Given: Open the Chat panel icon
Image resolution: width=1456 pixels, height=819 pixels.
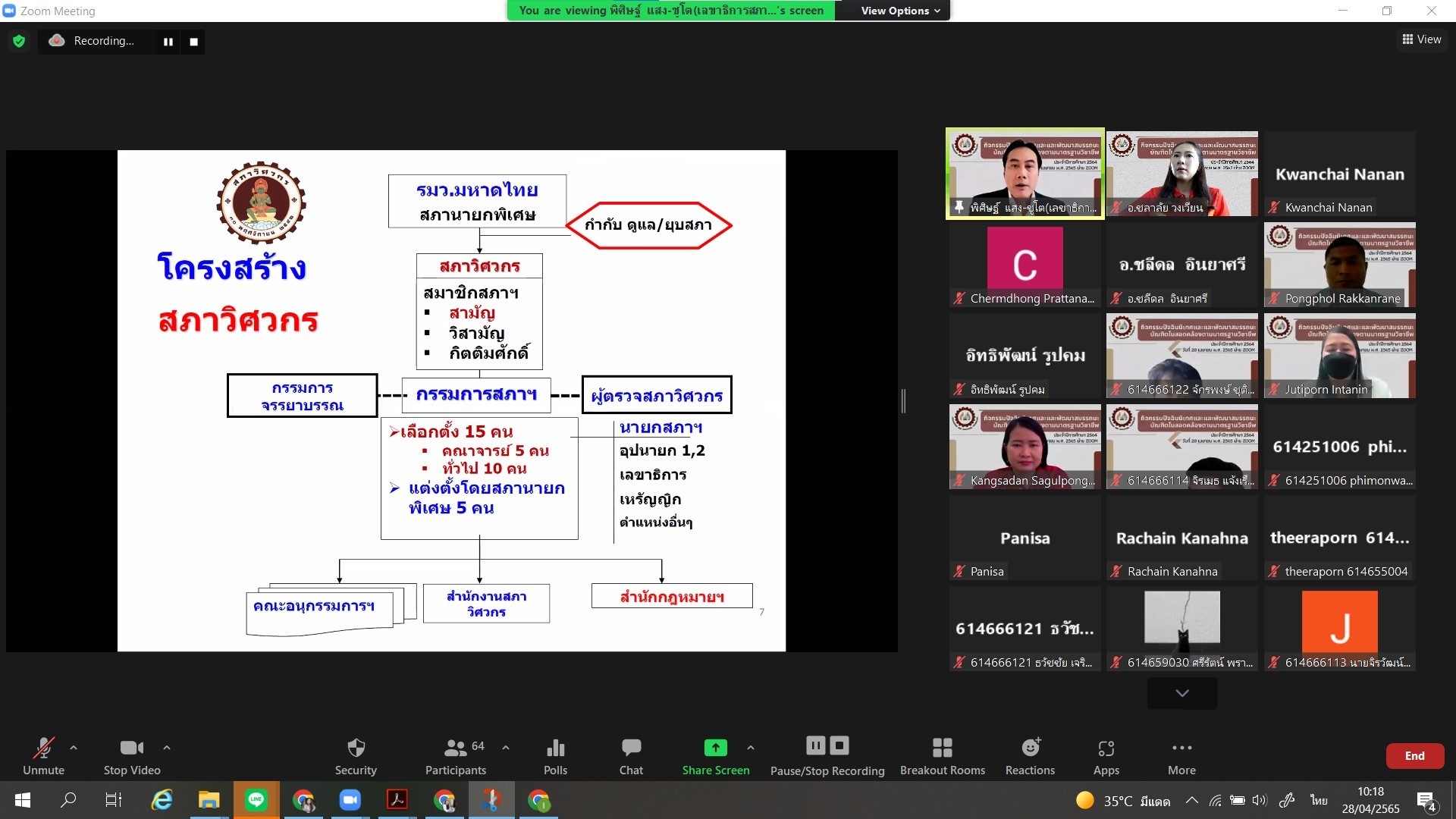Looking at the screenshot, I should pos(631,748).
